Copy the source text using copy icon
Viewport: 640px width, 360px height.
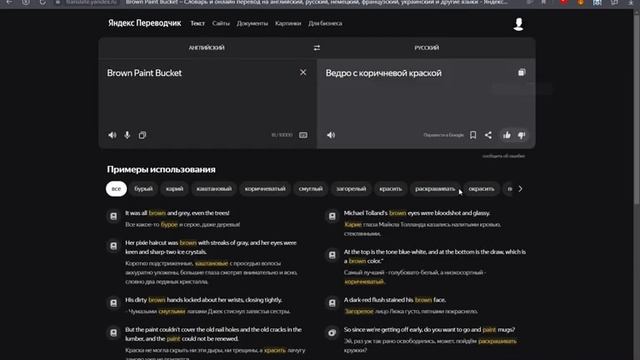click(142, 135)
